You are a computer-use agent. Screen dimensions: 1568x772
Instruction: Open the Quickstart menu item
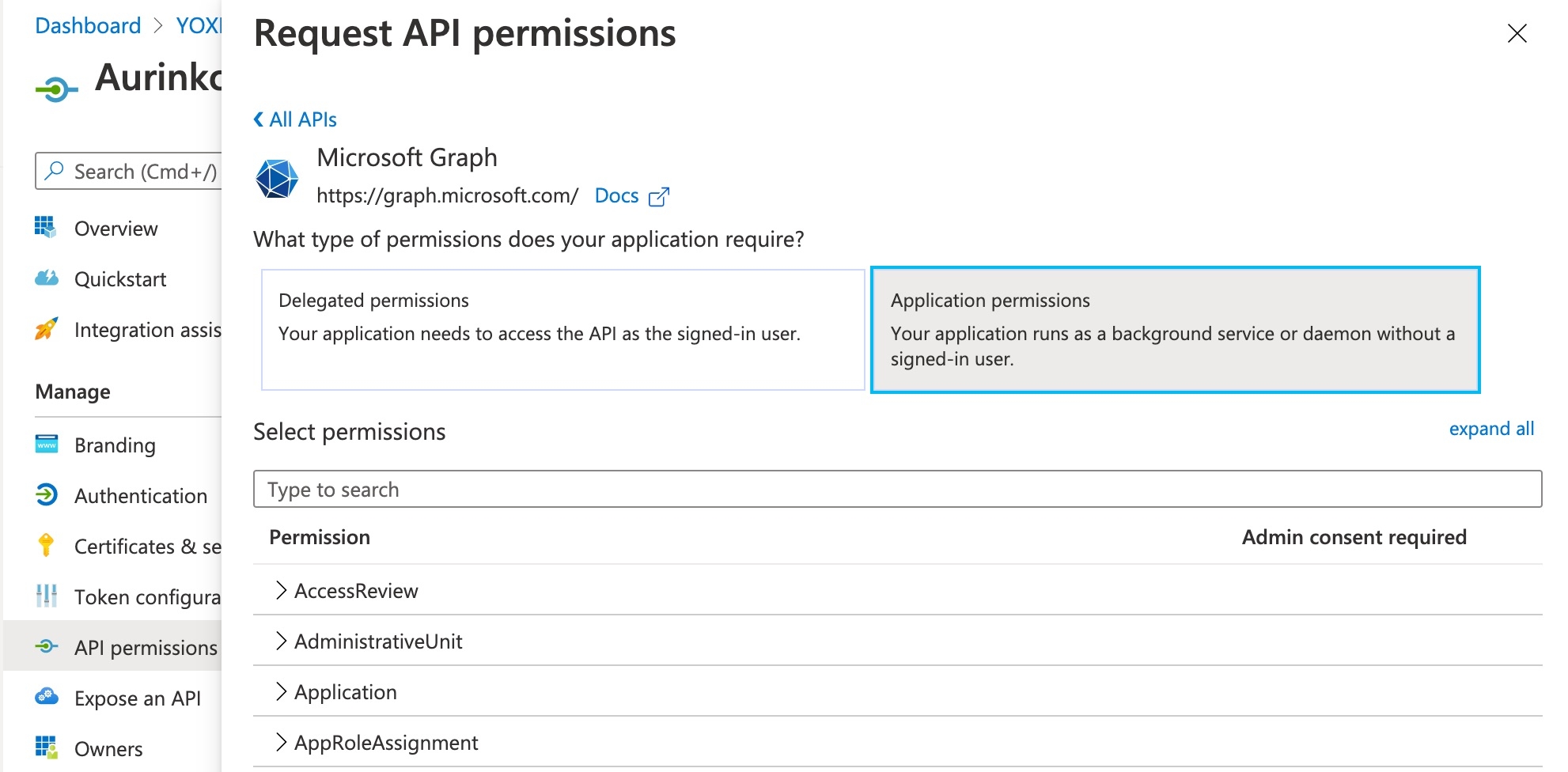pyautogui.click(x=120, y=279)
